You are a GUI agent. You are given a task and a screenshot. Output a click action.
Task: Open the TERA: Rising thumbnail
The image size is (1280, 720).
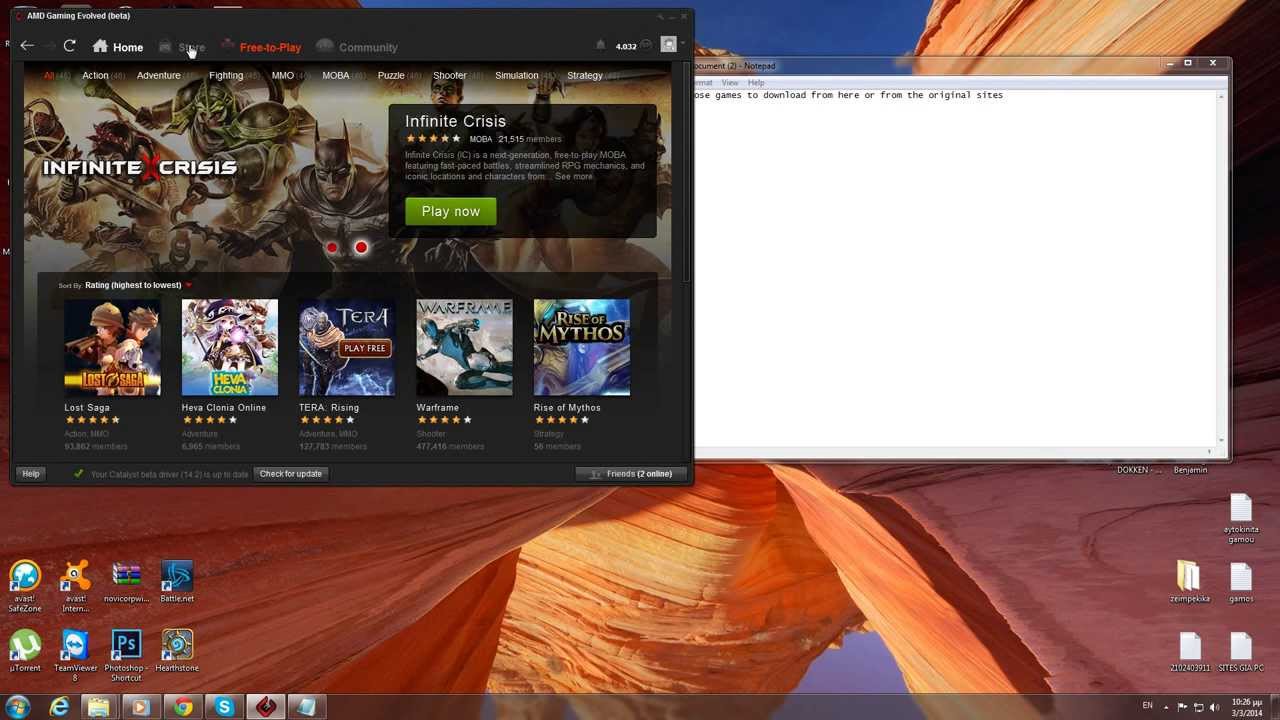click(x=347, y=348)
